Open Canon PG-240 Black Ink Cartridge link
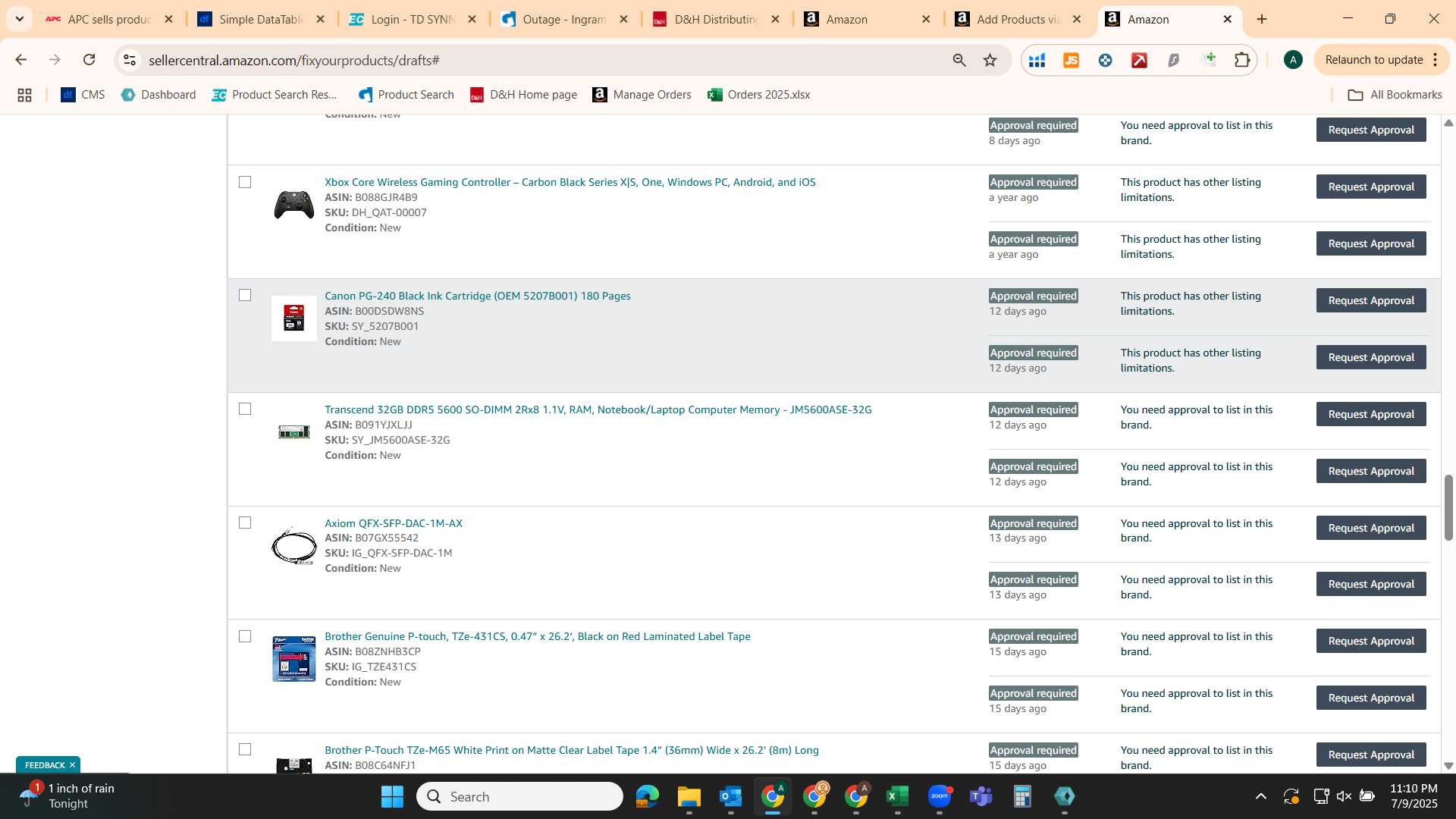Screen dimensions: 1456x819 (478, 296)
